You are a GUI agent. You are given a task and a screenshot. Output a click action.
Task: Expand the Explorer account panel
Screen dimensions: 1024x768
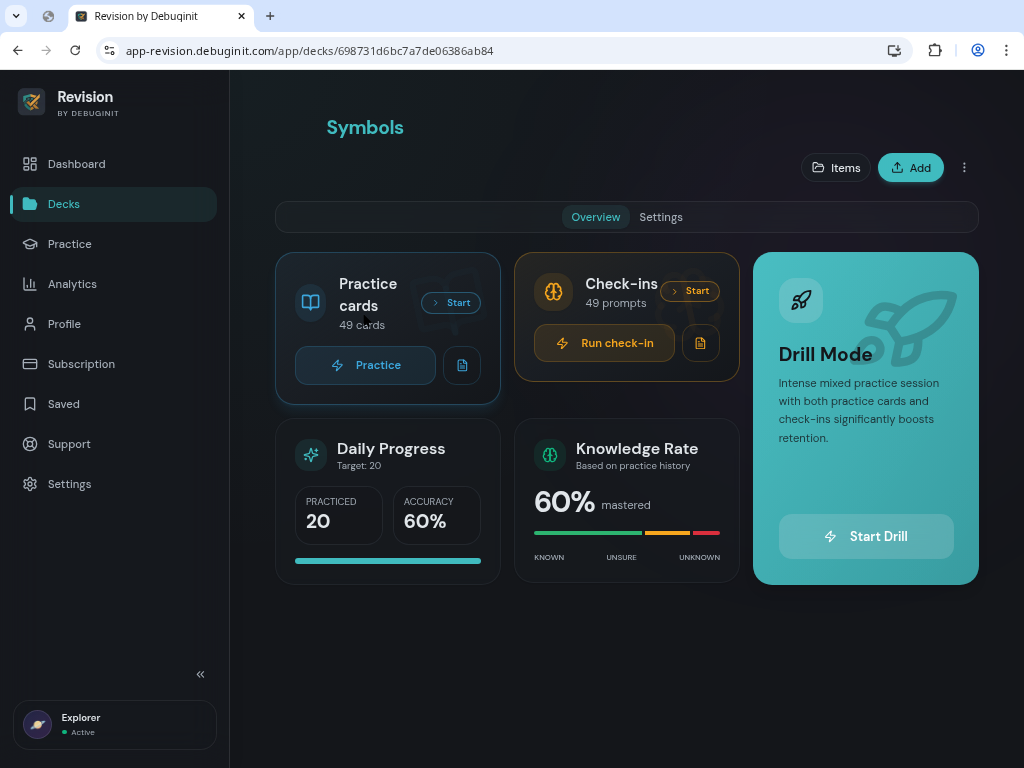point(115,725)
